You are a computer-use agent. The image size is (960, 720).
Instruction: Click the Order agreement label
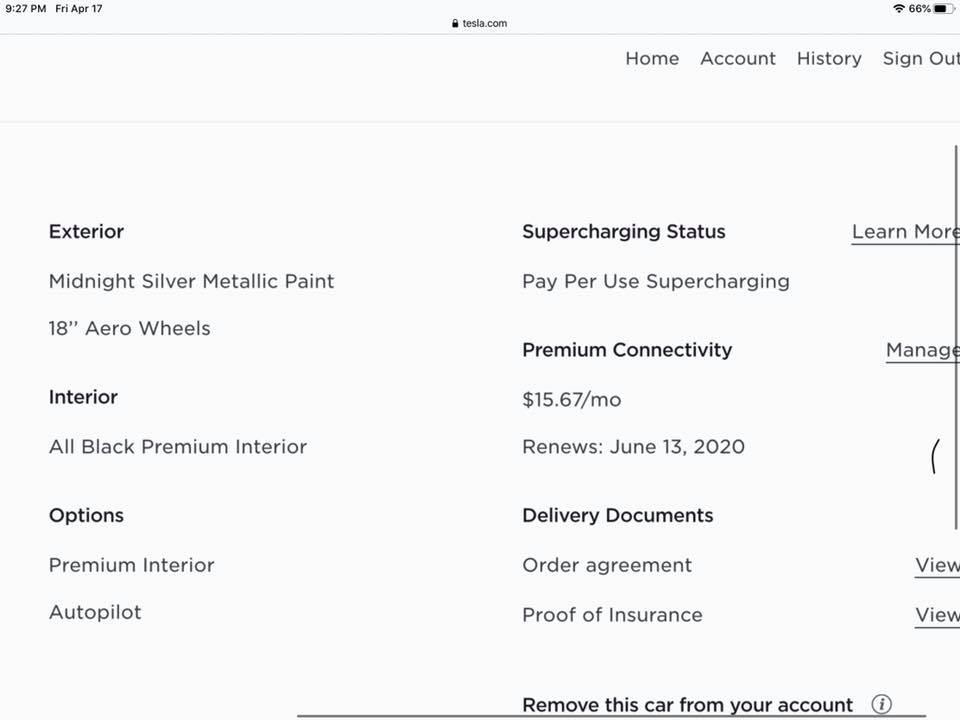607,565
